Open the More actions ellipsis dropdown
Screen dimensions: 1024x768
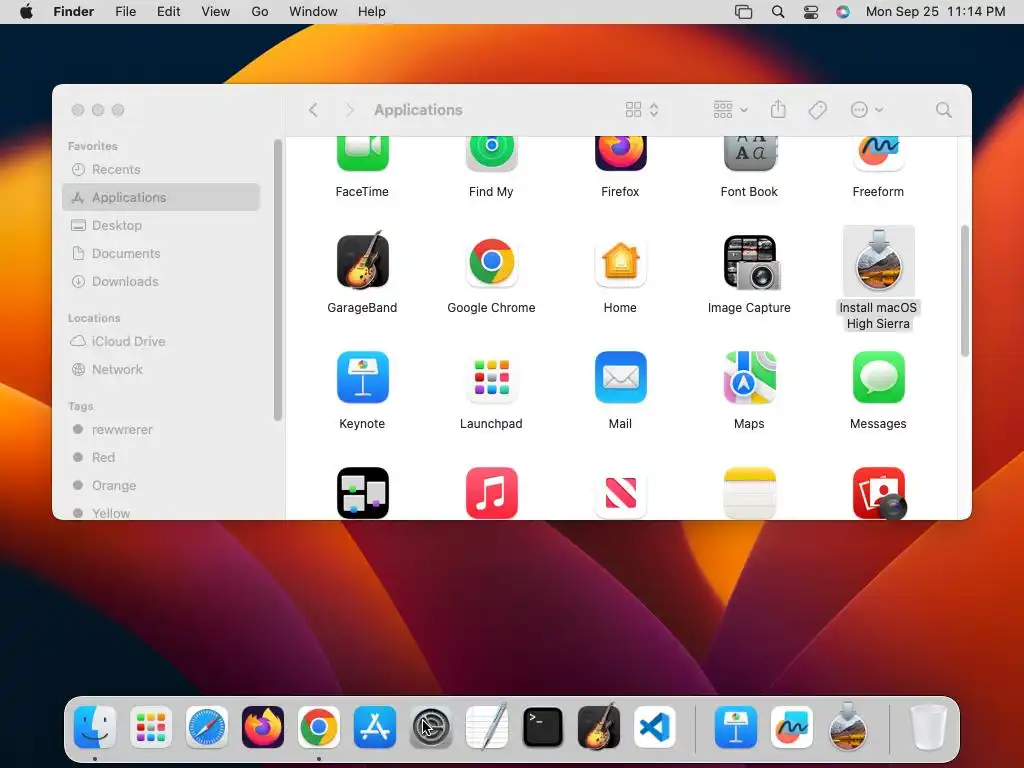(867, 110)
